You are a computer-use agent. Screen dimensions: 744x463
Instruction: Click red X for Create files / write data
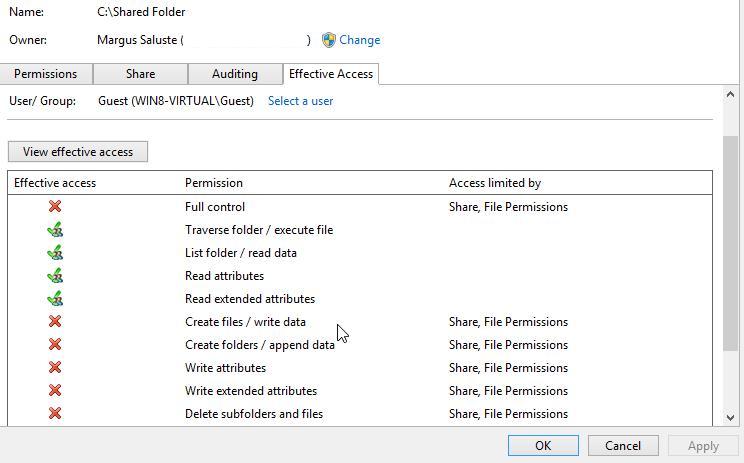click(x=55, y=322)
